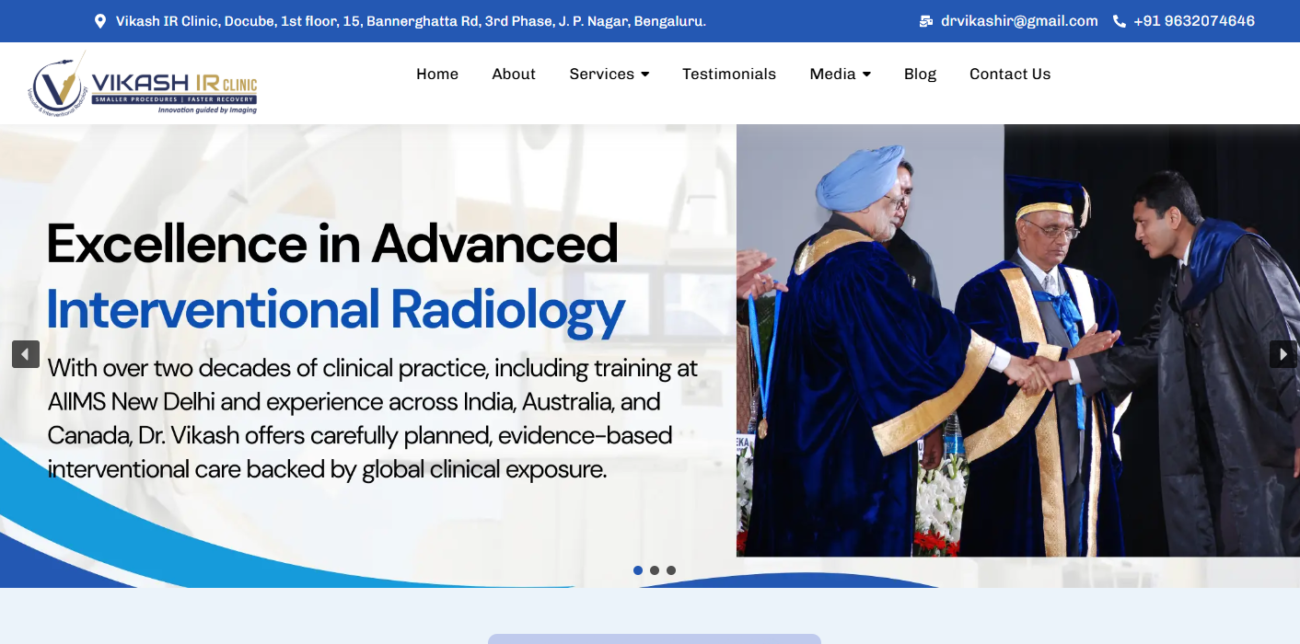The width and height of the screenshot is (1300, 644).
Task: Select the first carousel dot indicator
Action: pyautogui.click(x=638, y=570)
